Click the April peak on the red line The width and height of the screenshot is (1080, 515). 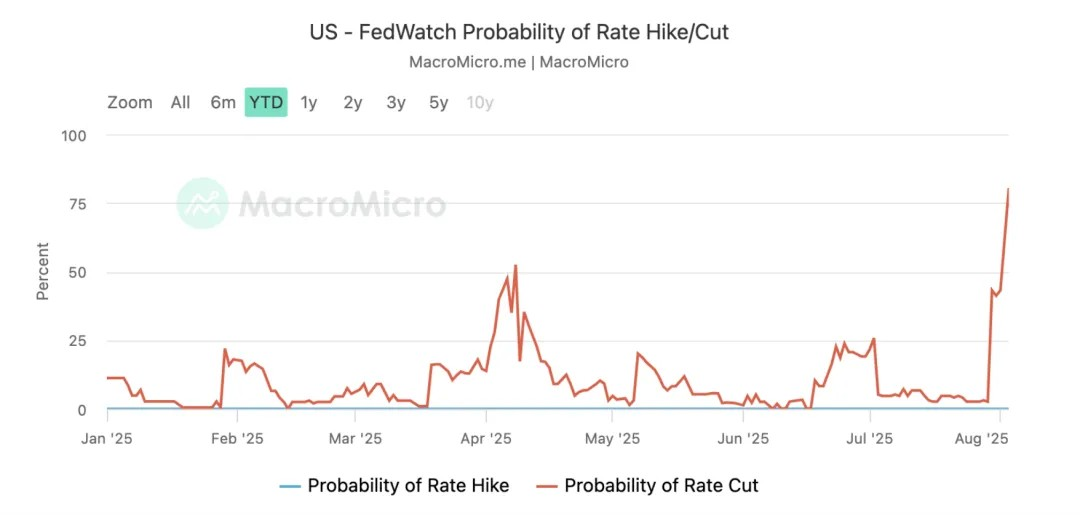coord(515,266)
